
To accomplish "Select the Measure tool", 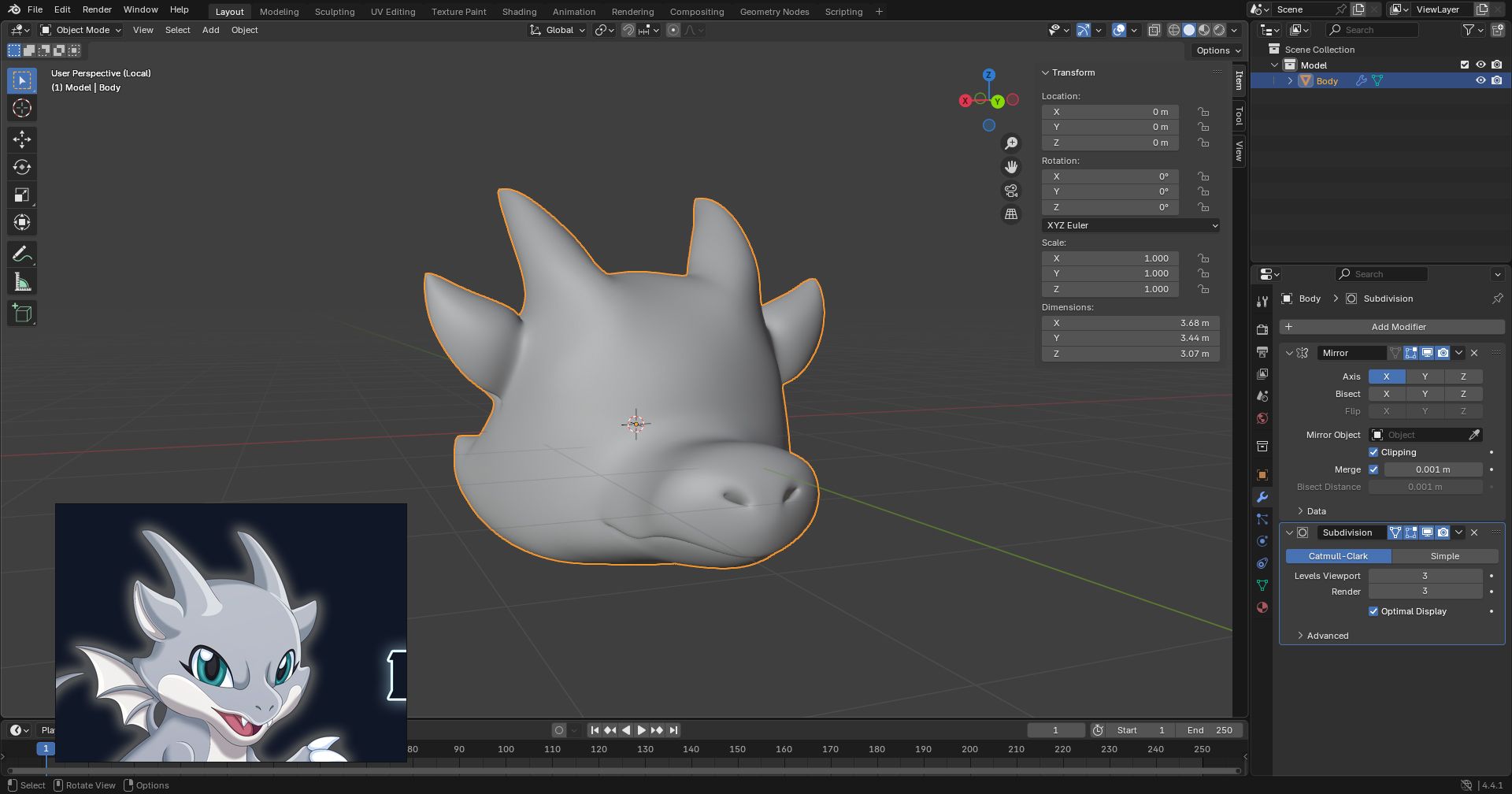I will click(22, 282).
